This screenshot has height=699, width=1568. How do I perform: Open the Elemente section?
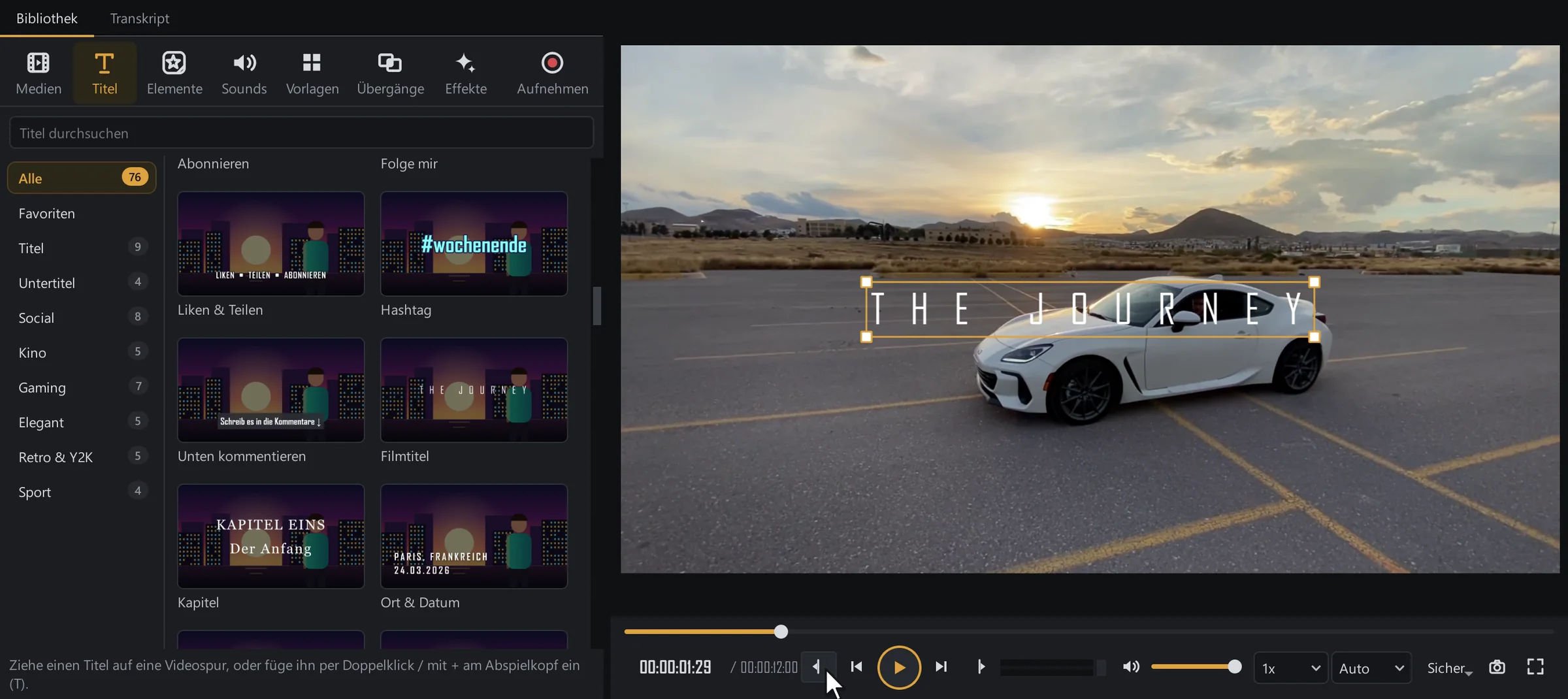coord(174,73)
